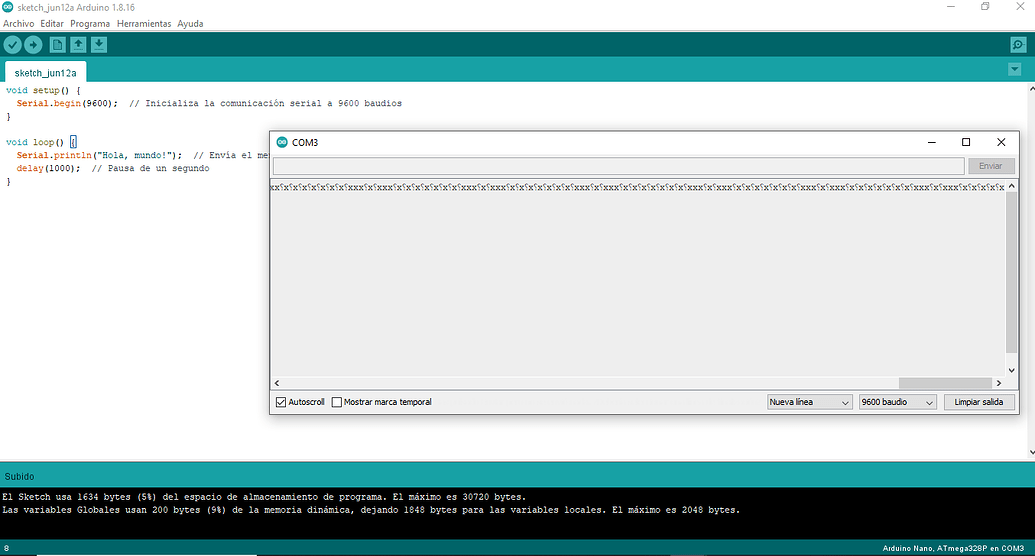Viewport: 1035px width, 556px height.
Task: Select the sketch_jun12a tab
Action: [46, 73]
